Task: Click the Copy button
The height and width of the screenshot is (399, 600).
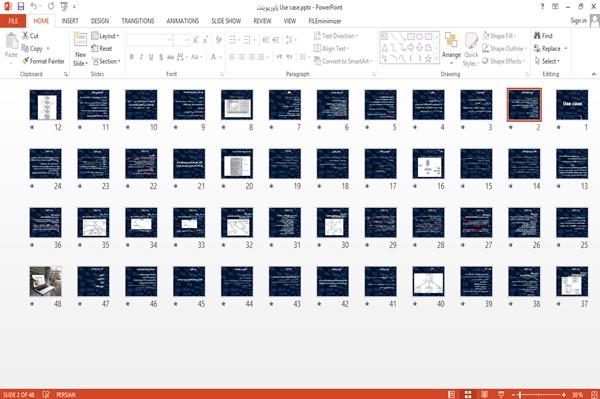Action: tap(36, 48)
